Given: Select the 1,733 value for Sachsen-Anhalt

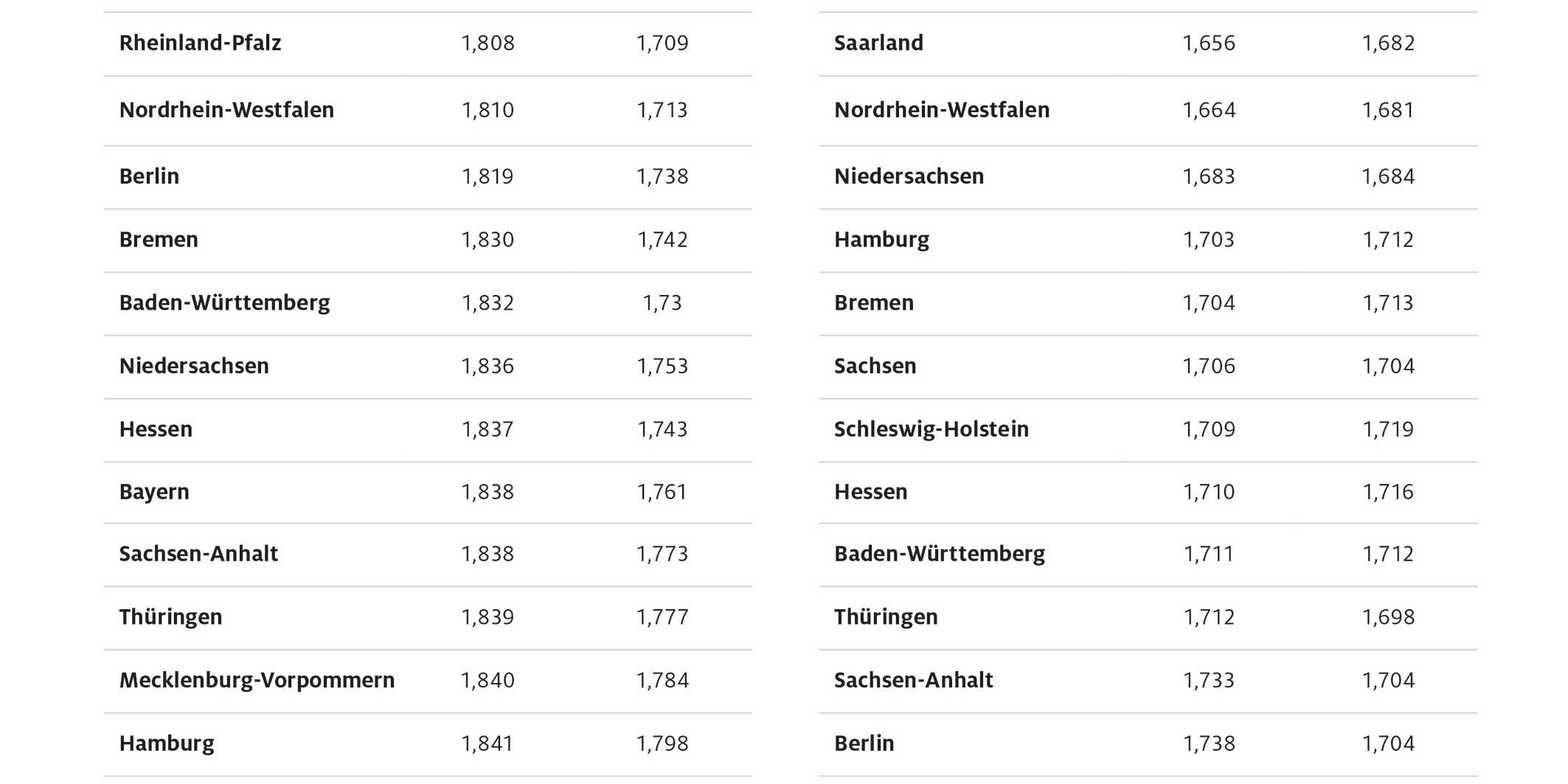Looking at the screenshot, I should (x=1209, y=680).
